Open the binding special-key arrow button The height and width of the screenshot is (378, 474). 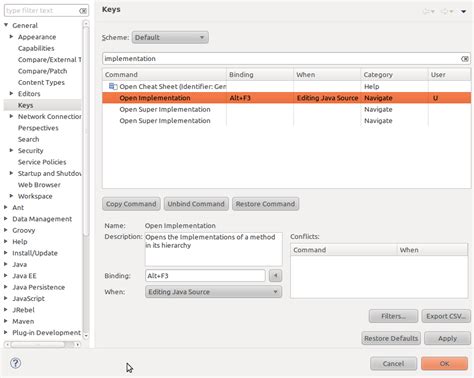[275, 276]
